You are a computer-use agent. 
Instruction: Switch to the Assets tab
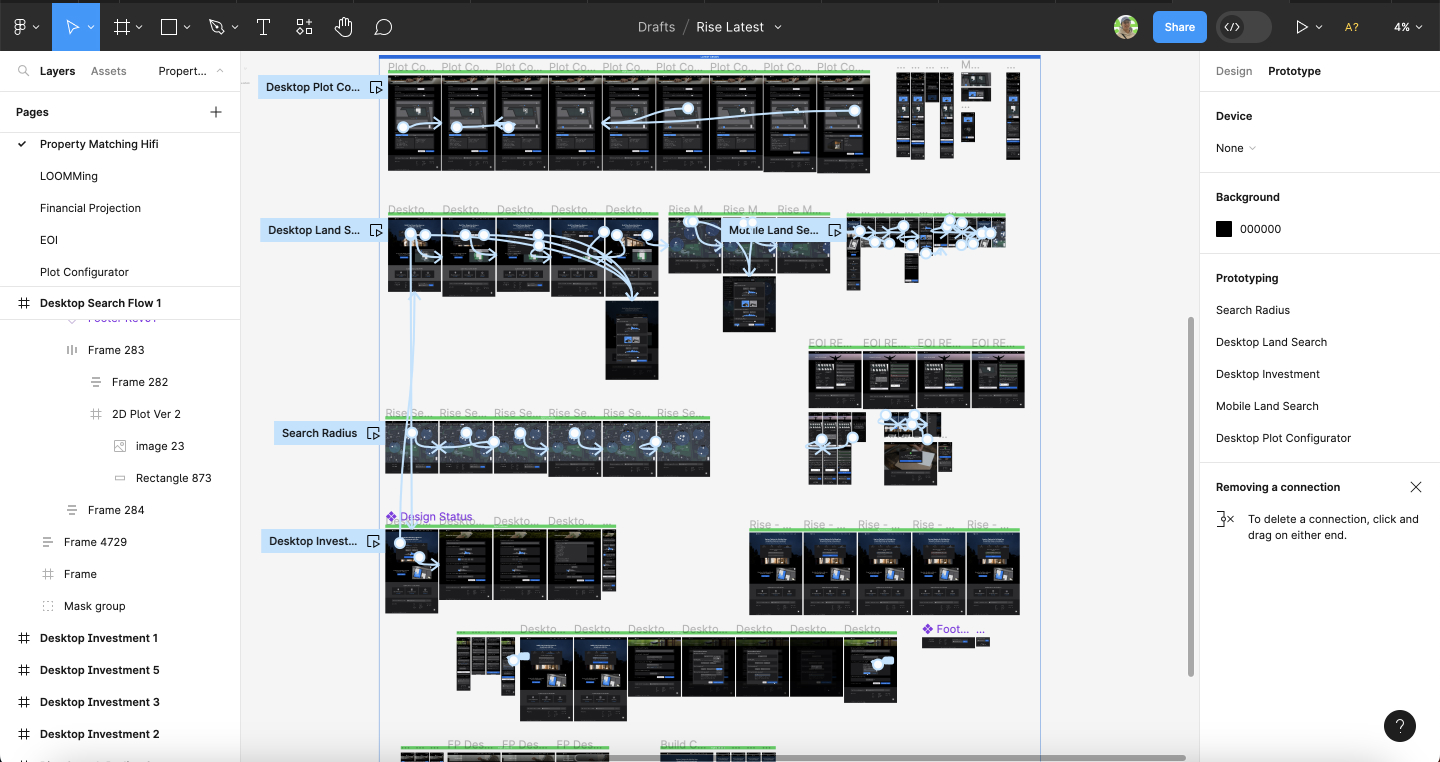pyautogui.click(x=109, y=71)
